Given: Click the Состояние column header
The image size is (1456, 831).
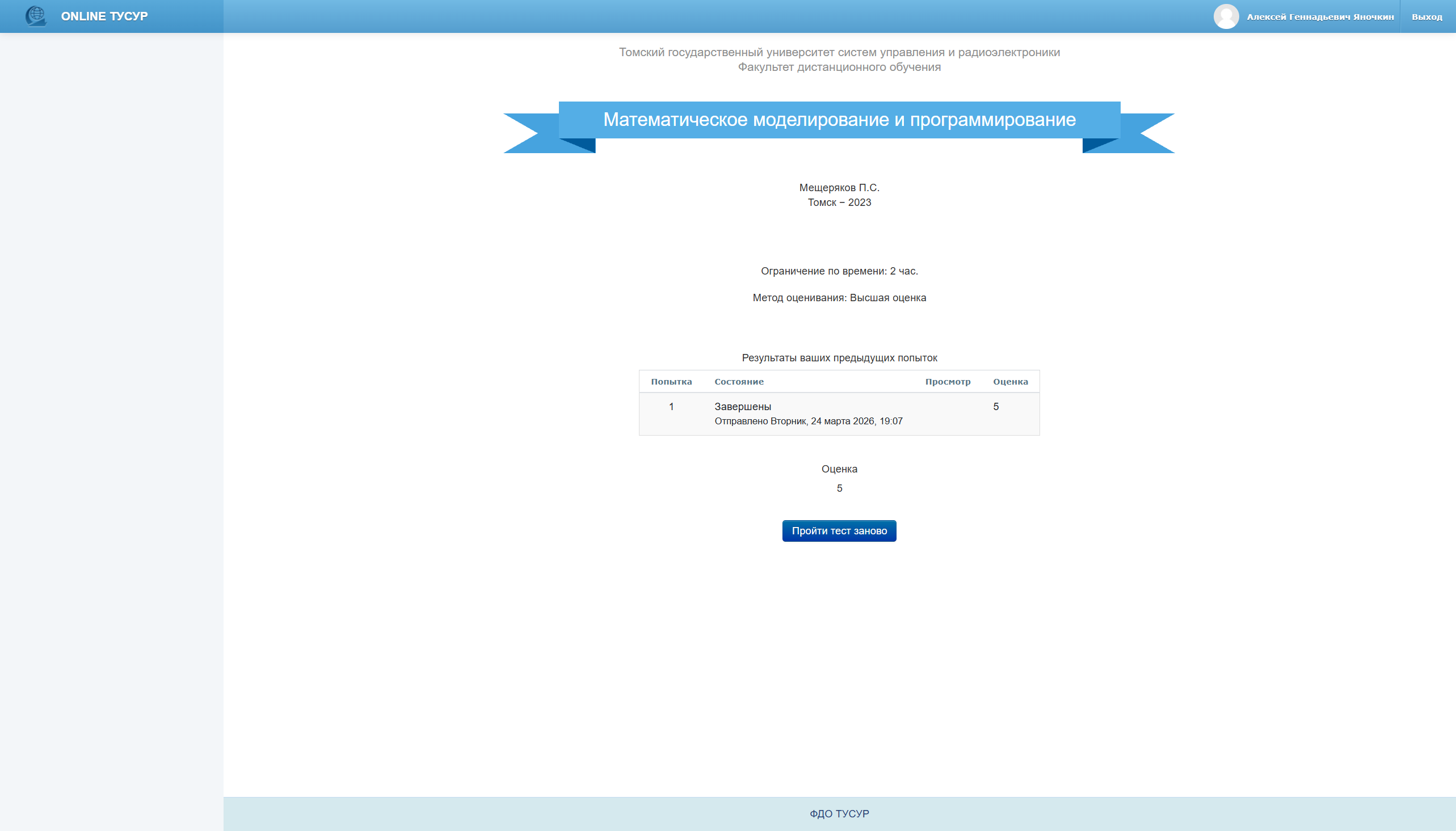Looking at the screenshot, I should click(739, 382).
